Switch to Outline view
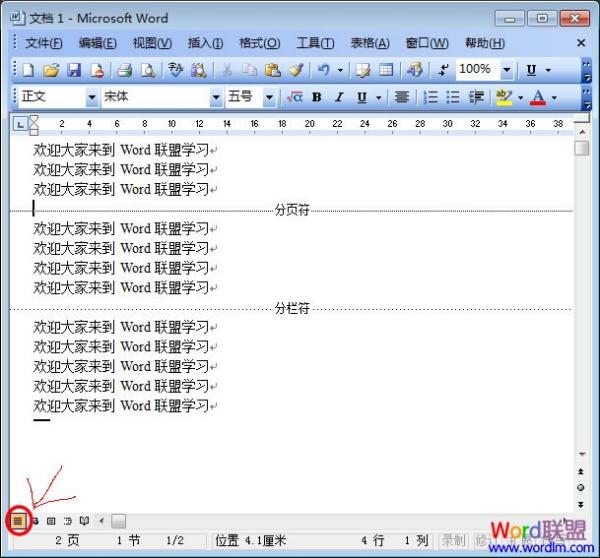 68,521
